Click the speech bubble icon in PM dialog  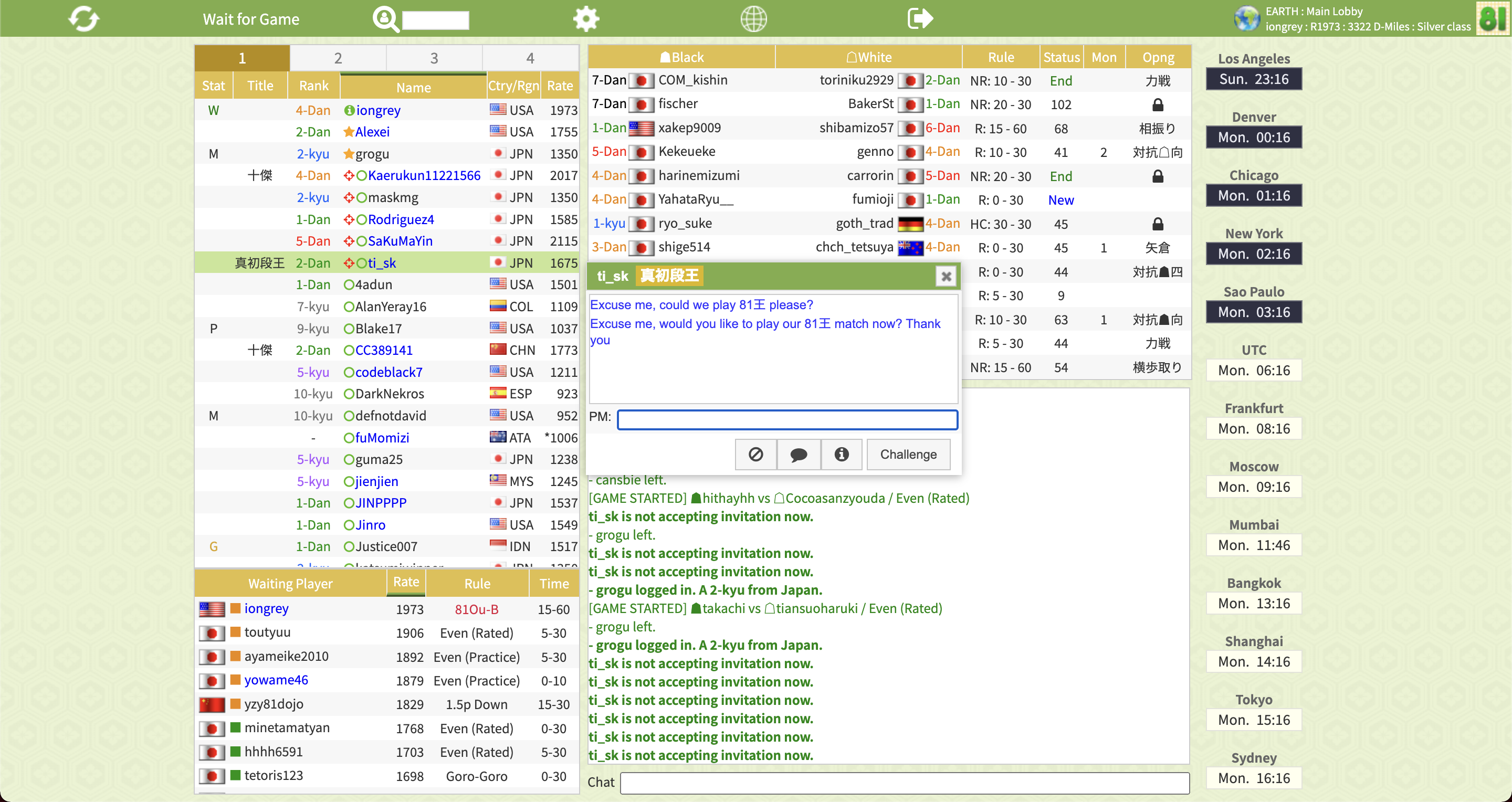798,454
